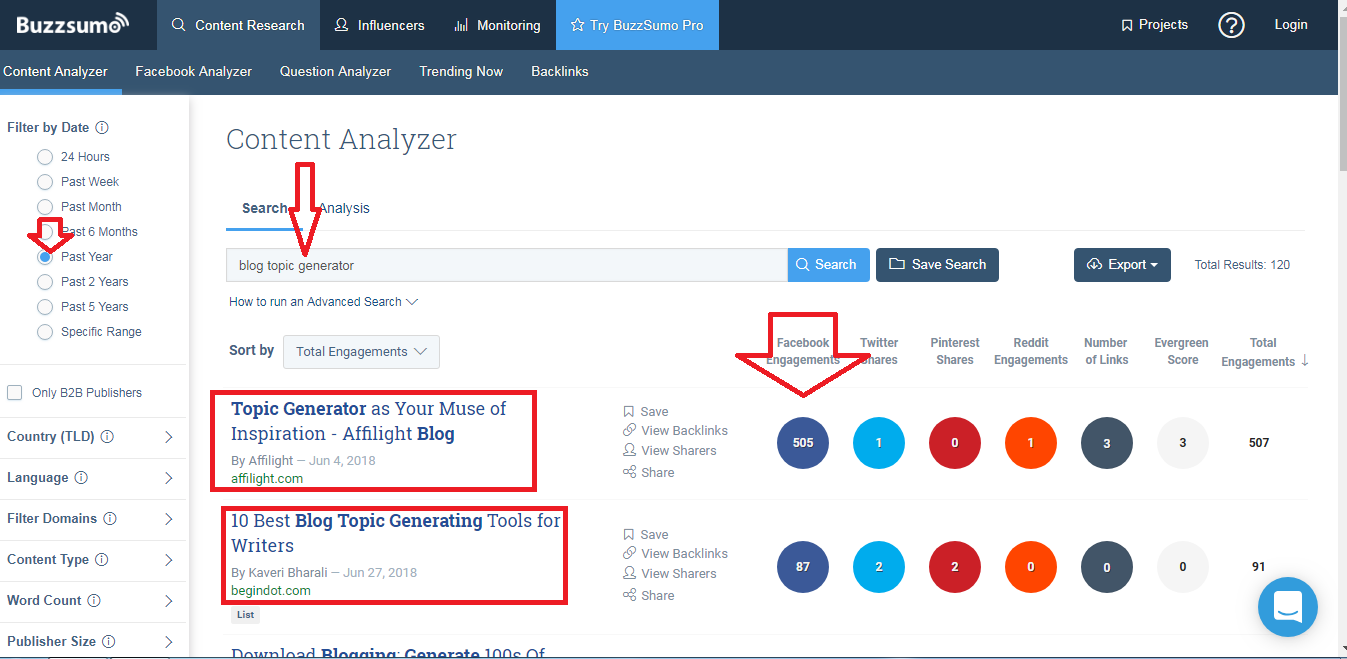
Task: Click the 505 Facebook engagements circle
Action: coord(803,443)
